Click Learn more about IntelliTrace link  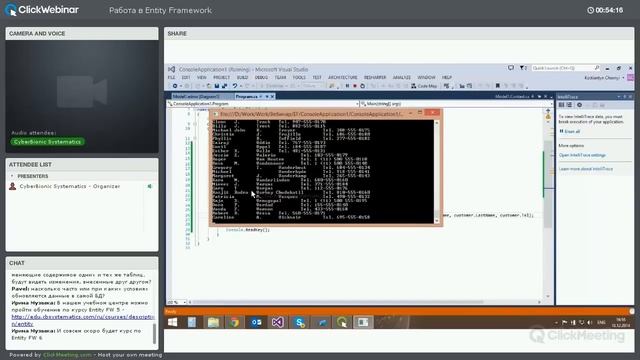pyautogui.click(x=586, y=169)
